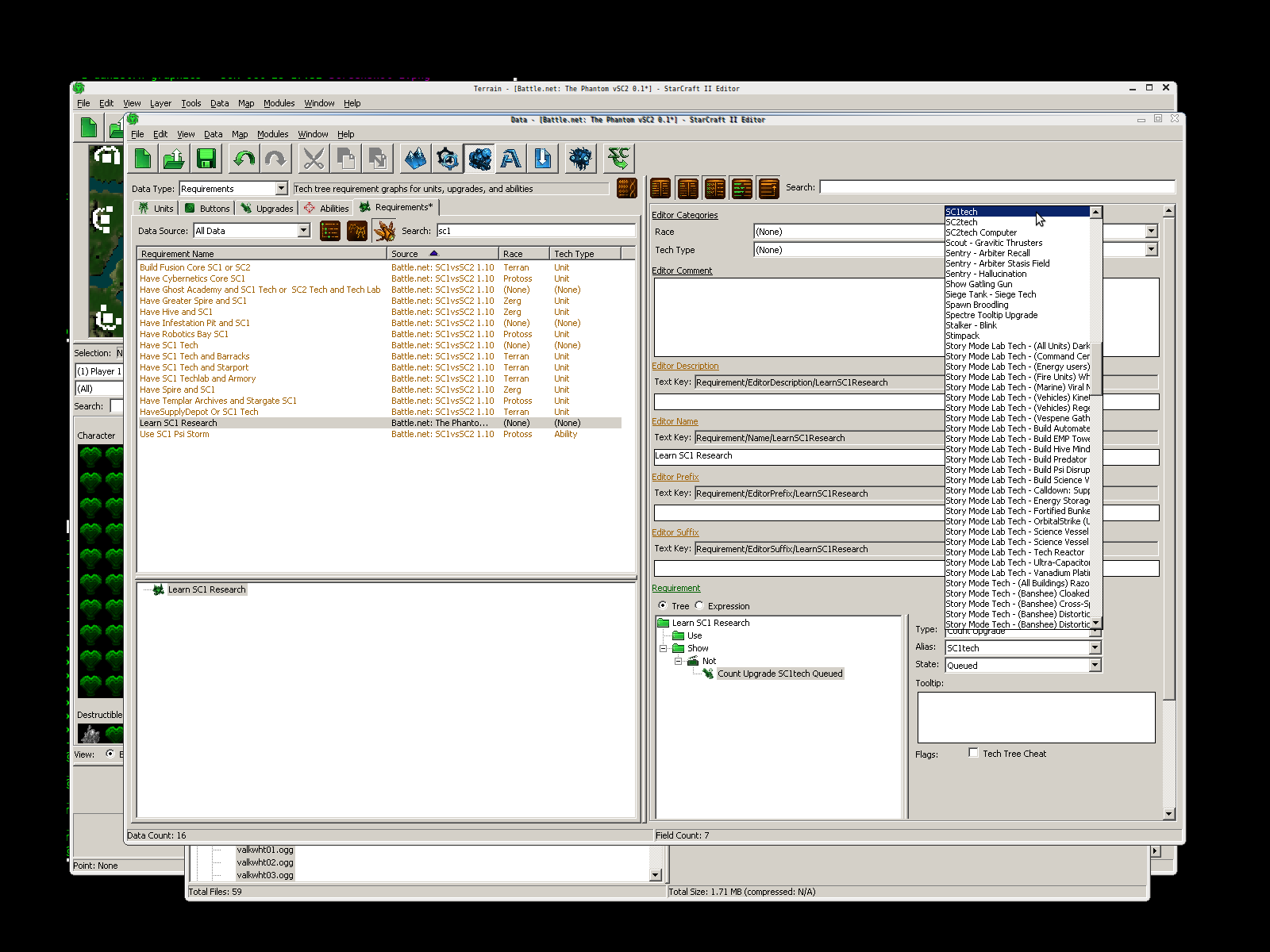The height and width of the screenshot is (952, 1270).
Task: Click the Editor Description link
Action: coord(685,366)
